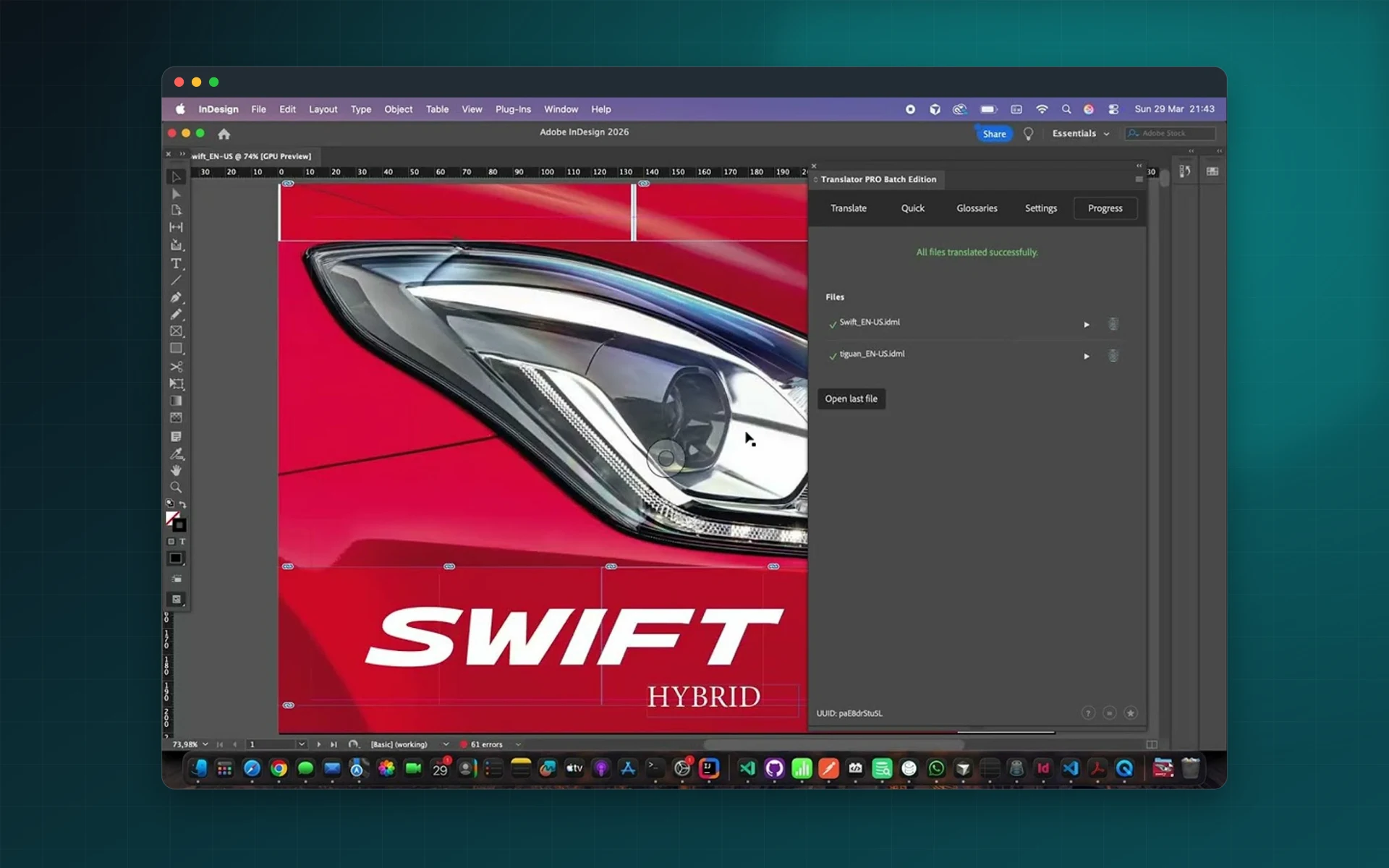
Task: Select the Note tool
Action: pos(176,436)
